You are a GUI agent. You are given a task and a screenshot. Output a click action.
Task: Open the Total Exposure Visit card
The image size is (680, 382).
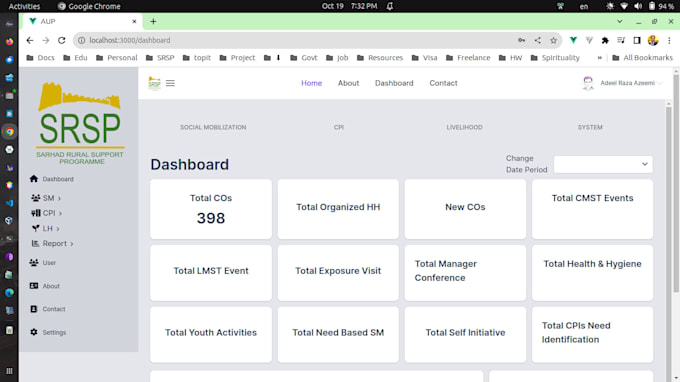click(x=338, y=273)
